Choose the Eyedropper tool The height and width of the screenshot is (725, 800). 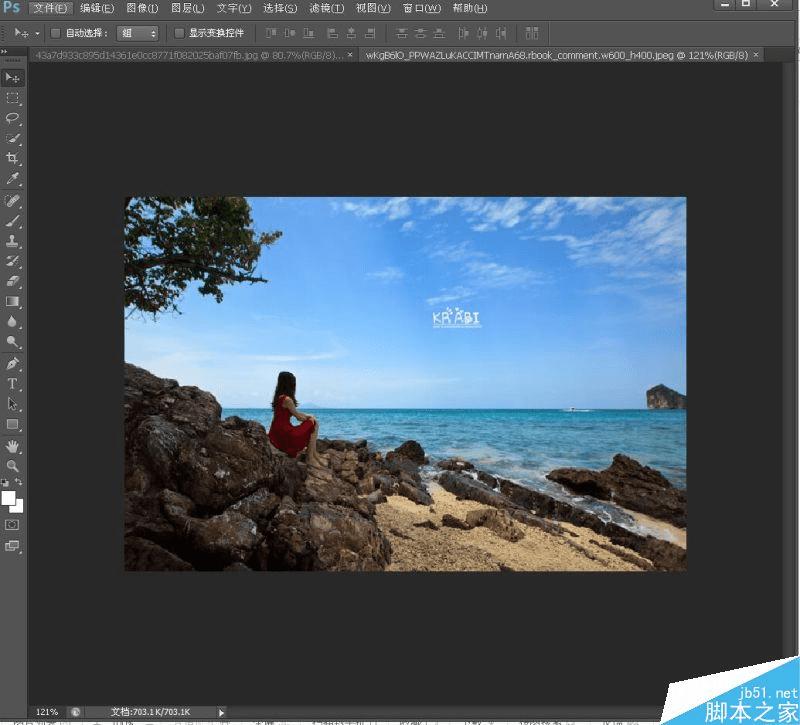click(x=12, y=179)
